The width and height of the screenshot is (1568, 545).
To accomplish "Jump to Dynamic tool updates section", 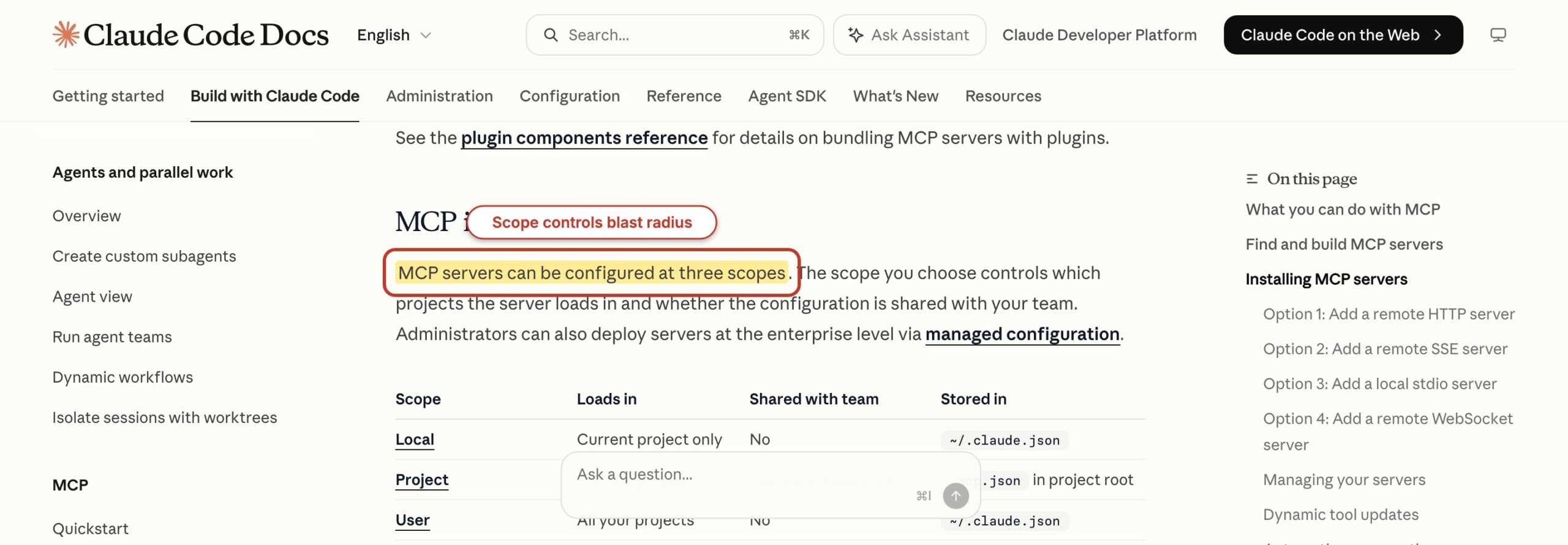I will (x=1340, y=515).
